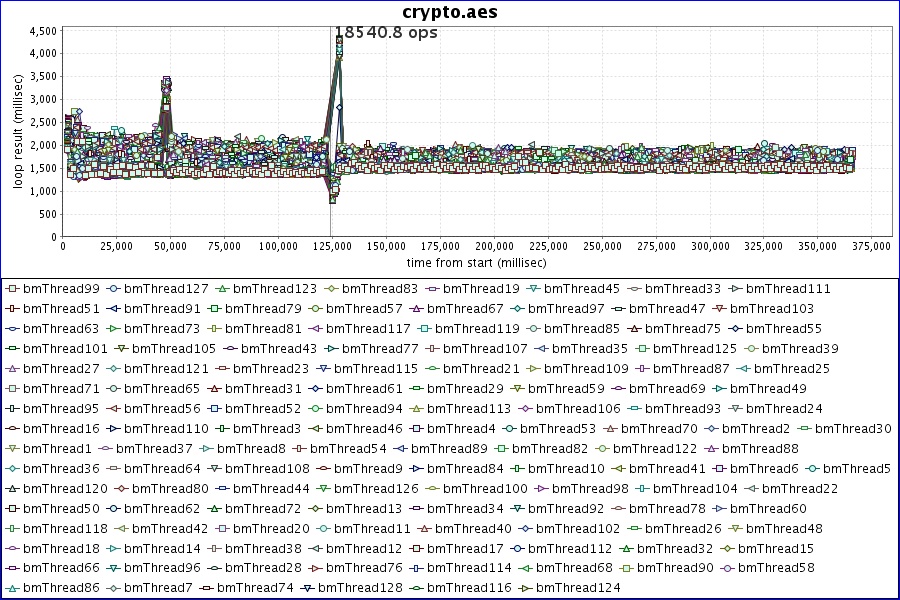
Task: Click the bmThread99 legend marker icon
Action: [x=12, y=289]
